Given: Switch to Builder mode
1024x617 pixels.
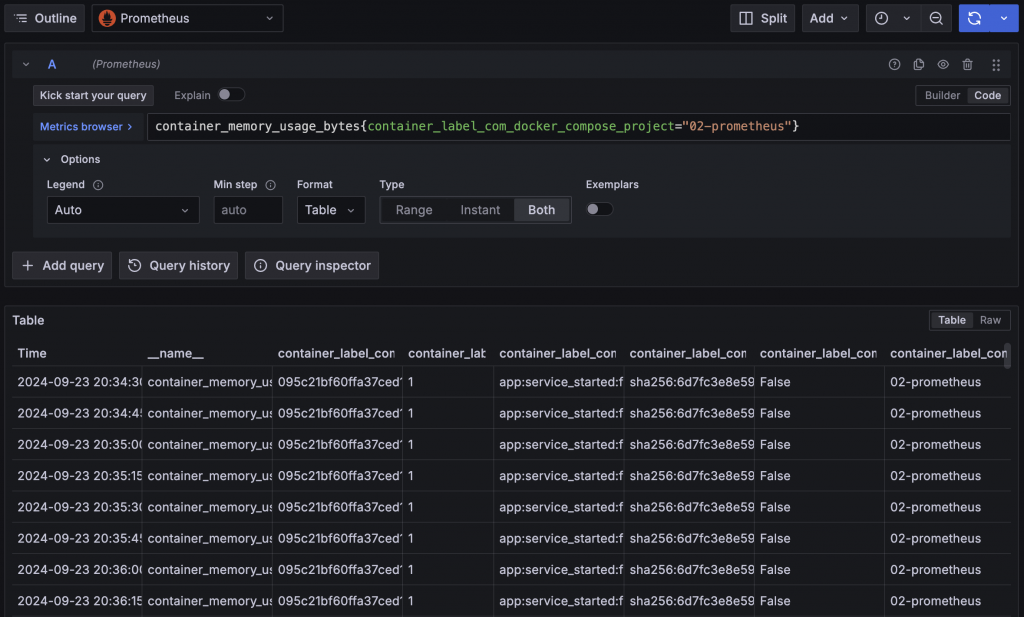Looking at the screenshot, I should 942,95.
